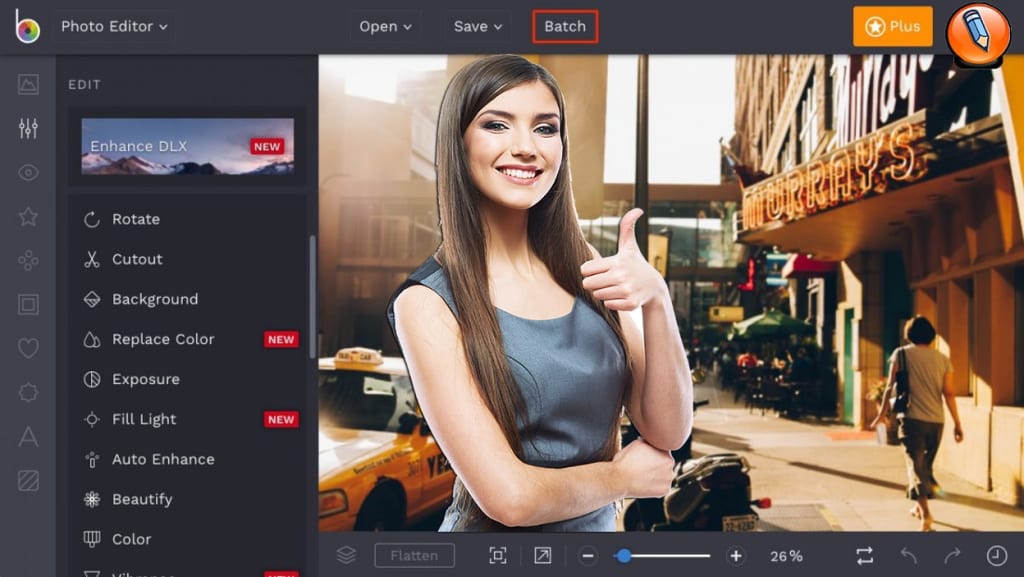Redo the last action
Image resolution: width=1024 pixels, height=577 pixels.
coord(953,555)
